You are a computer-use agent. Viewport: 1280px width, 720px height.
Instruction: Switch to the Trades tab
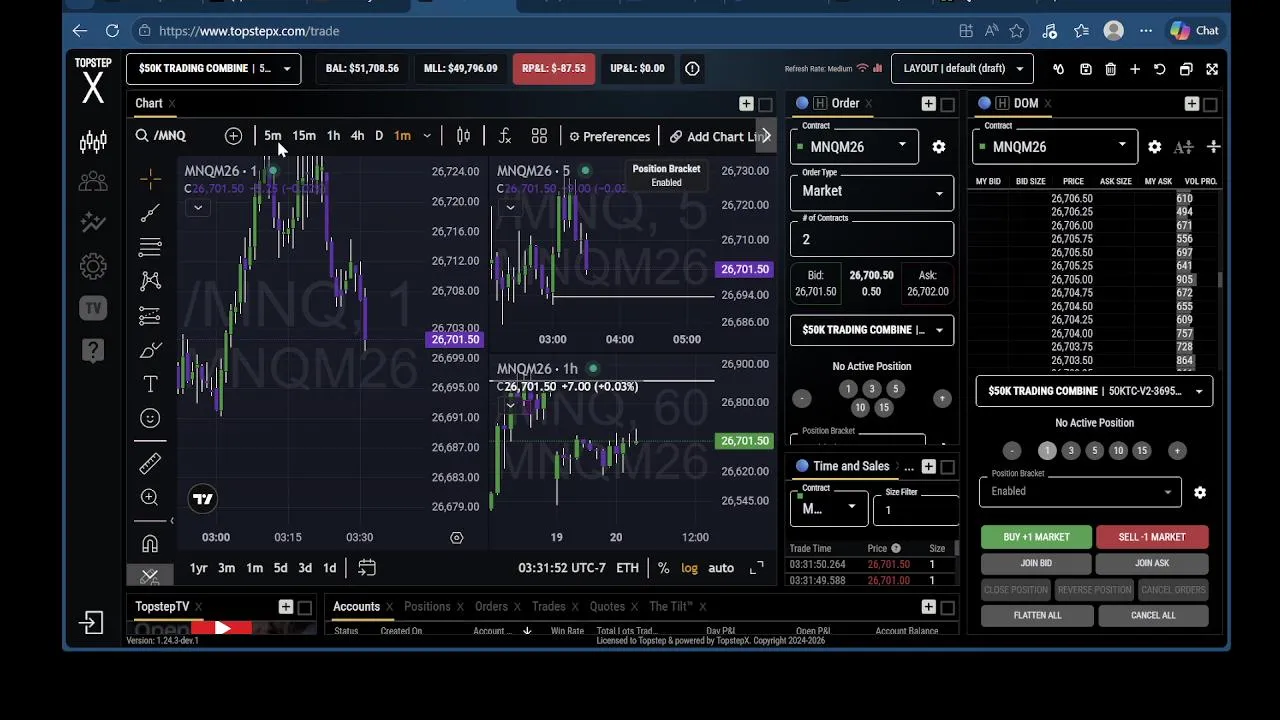coord(549,607)
